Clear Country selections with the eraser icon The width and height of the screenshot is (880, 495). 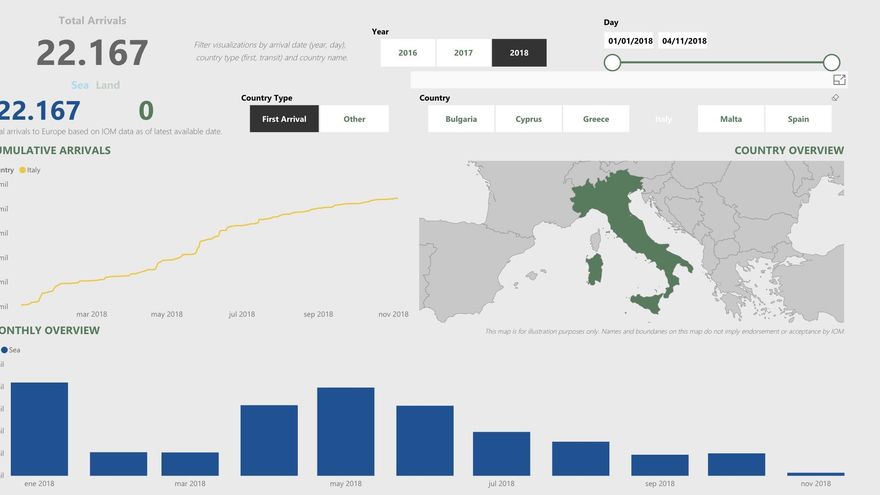pyautogui.click(x=835, y=98)
